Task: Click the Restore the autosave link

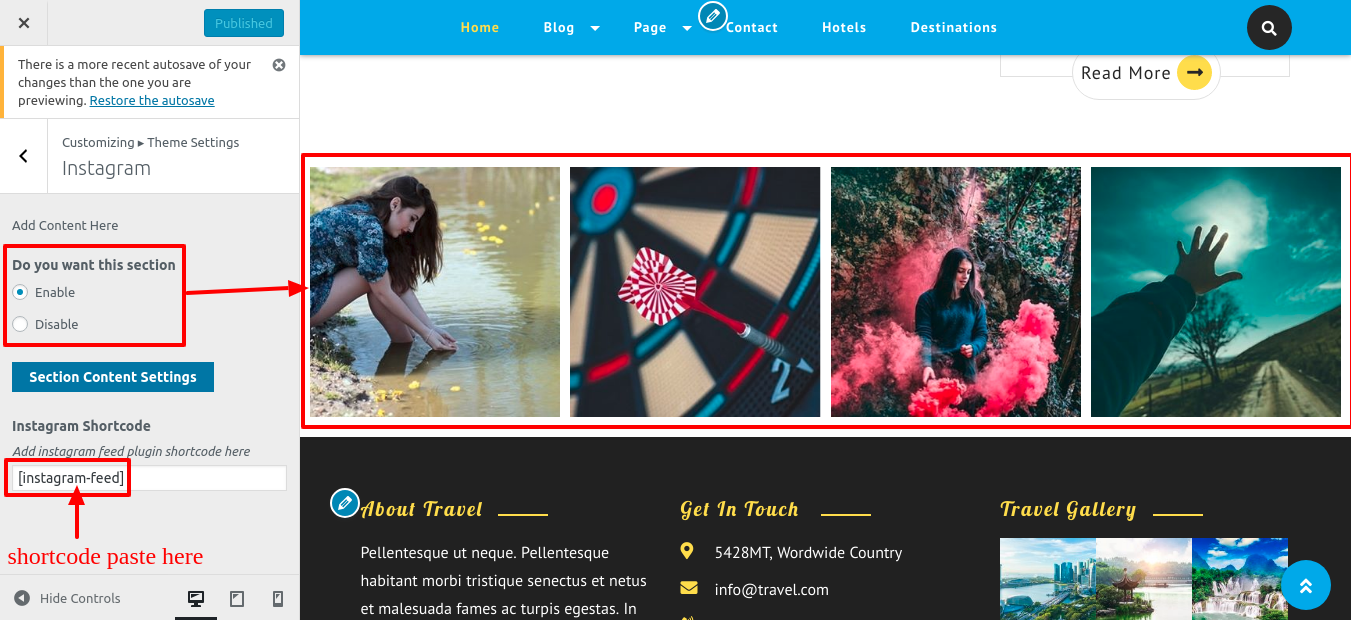Action: pos(152,100)
